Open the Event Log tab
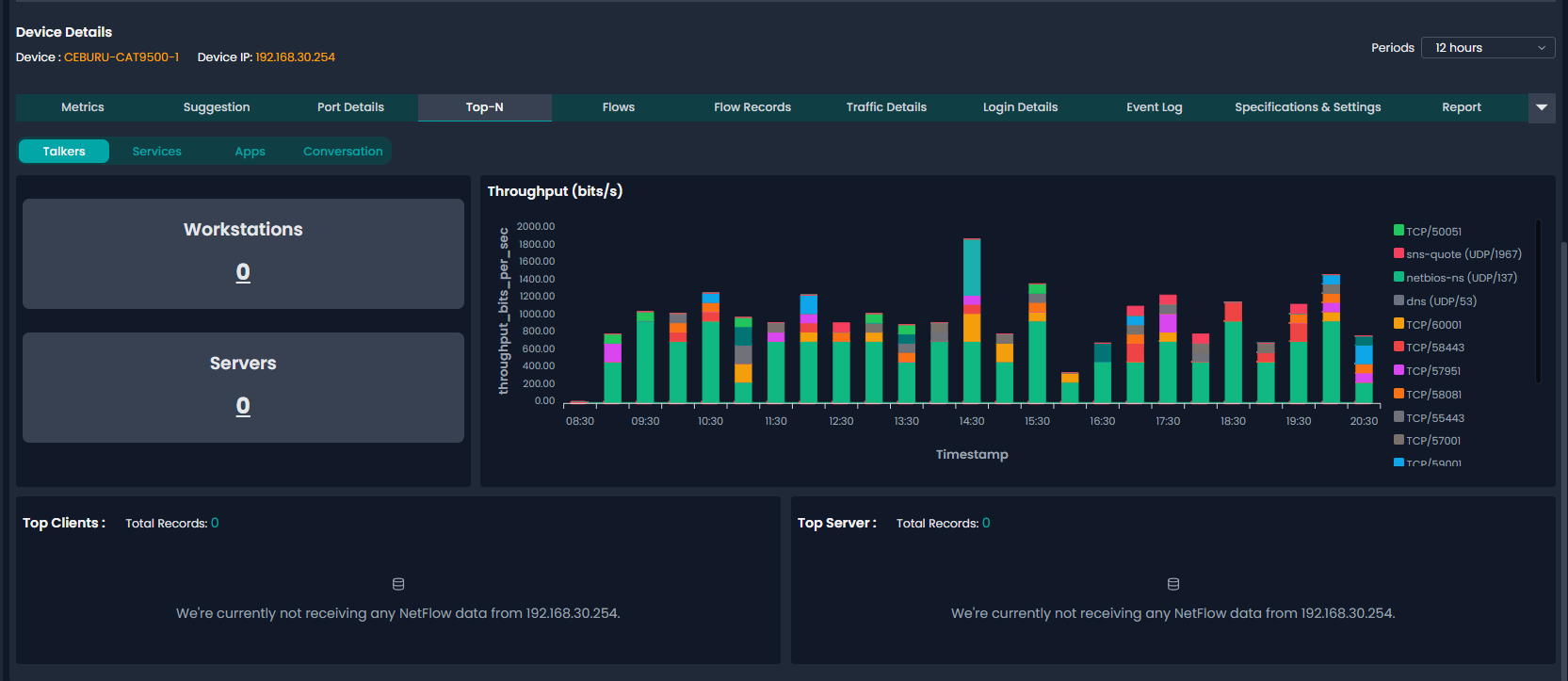Screen dimensions: 1568x681 (x=1155, y=107)
